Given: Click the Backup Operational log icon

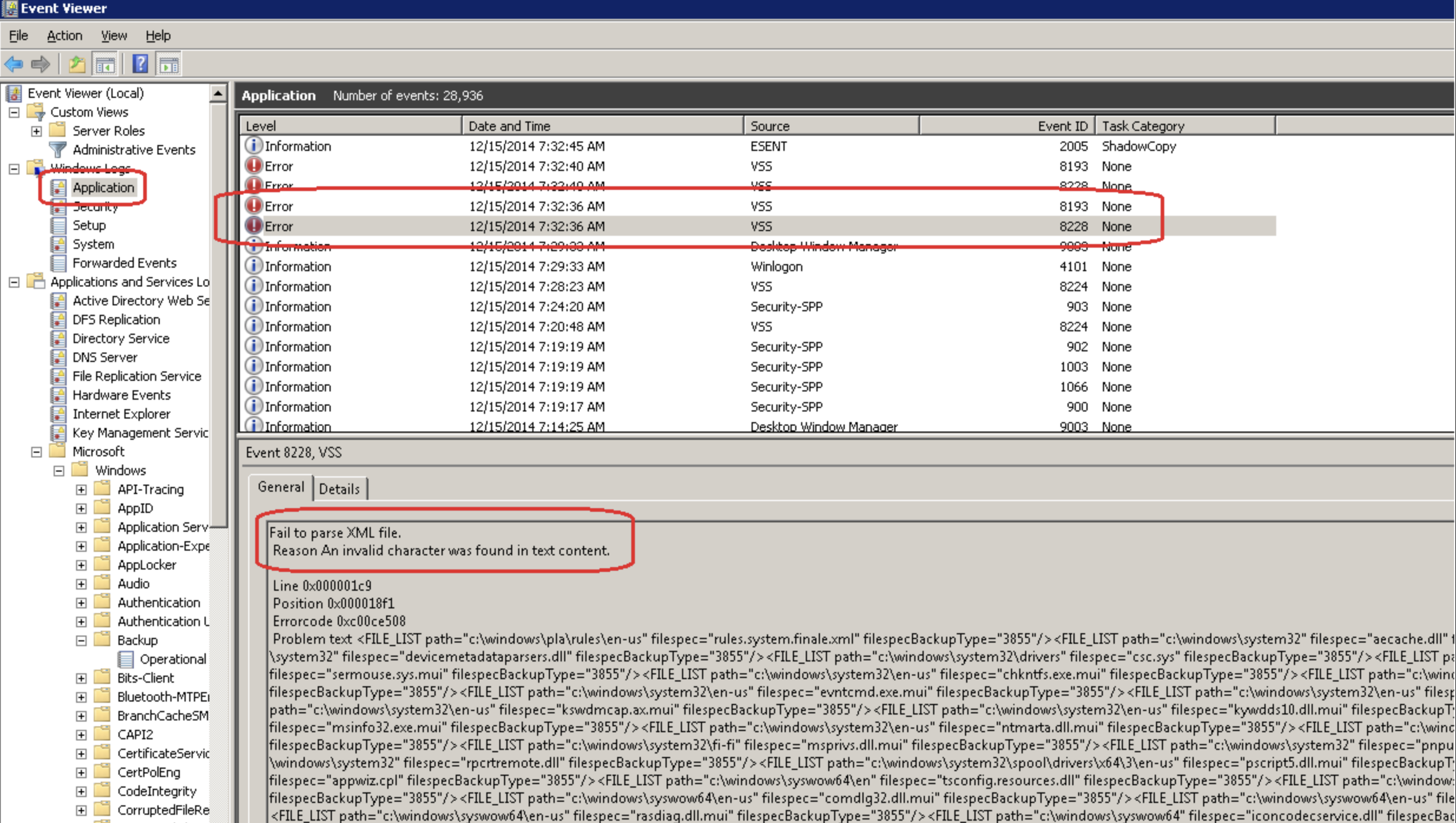Looking at the screenshot, I should tap(126, 659).
